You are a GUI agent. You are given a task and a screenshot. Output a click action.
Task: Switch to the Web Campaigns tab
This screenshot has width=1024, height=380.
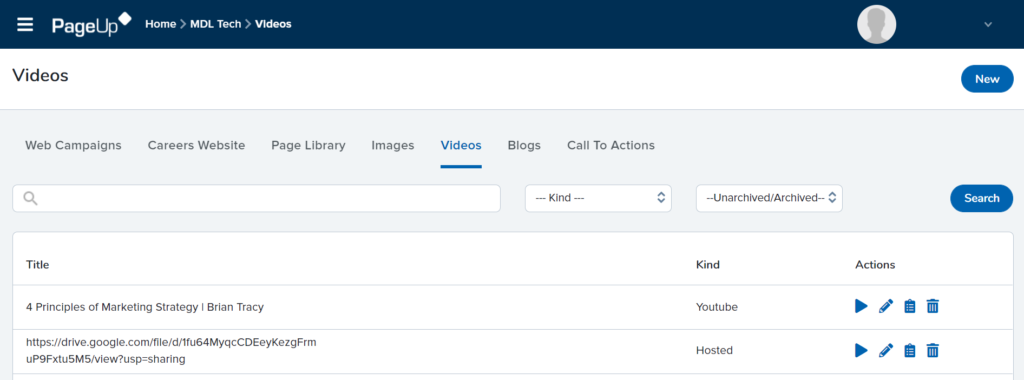pyautogui.click(x=73, y=145)
